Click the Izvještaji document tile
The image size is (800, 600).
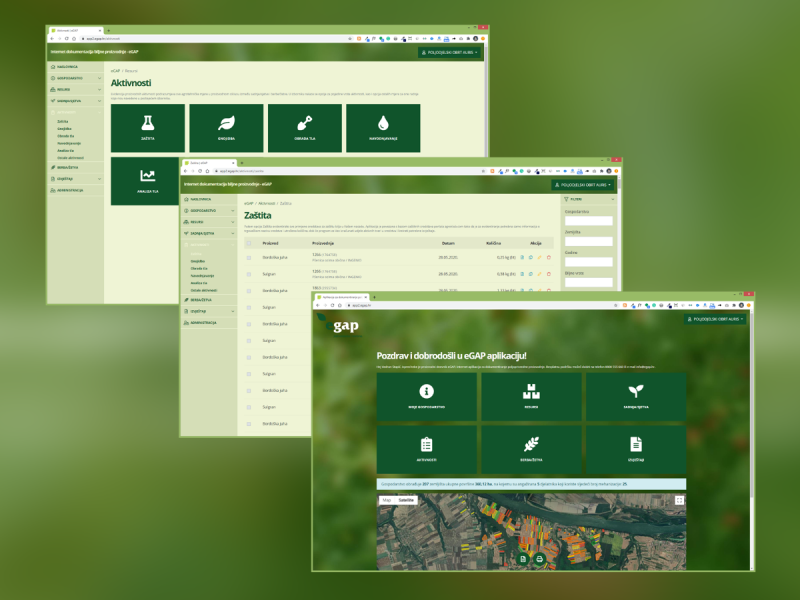tap(635, 449)
